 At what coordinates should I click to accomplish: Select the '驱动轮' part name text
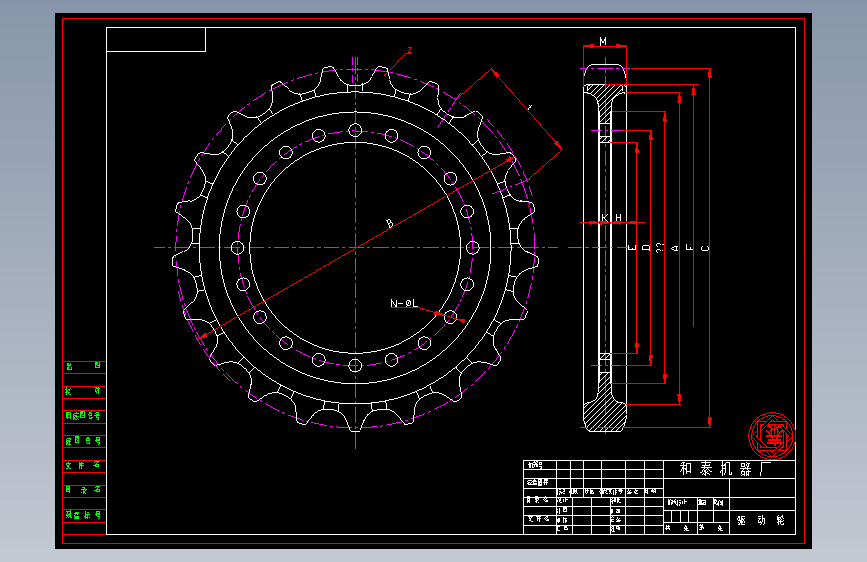(761, 520)
